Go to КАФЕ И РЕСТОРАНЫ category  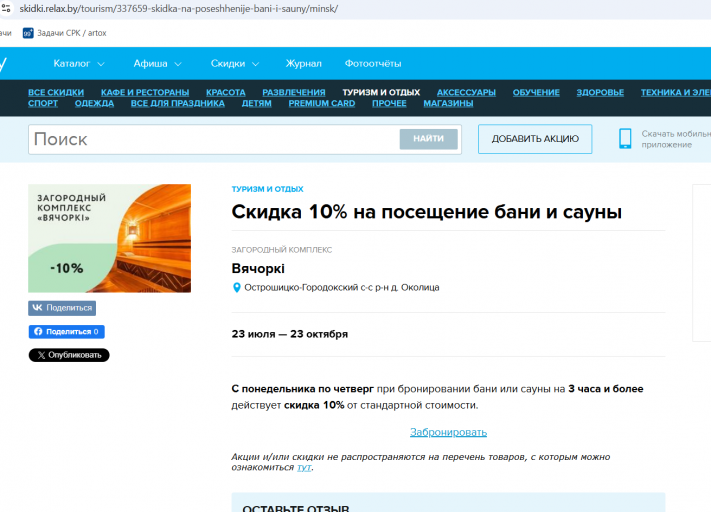(145, 93)
